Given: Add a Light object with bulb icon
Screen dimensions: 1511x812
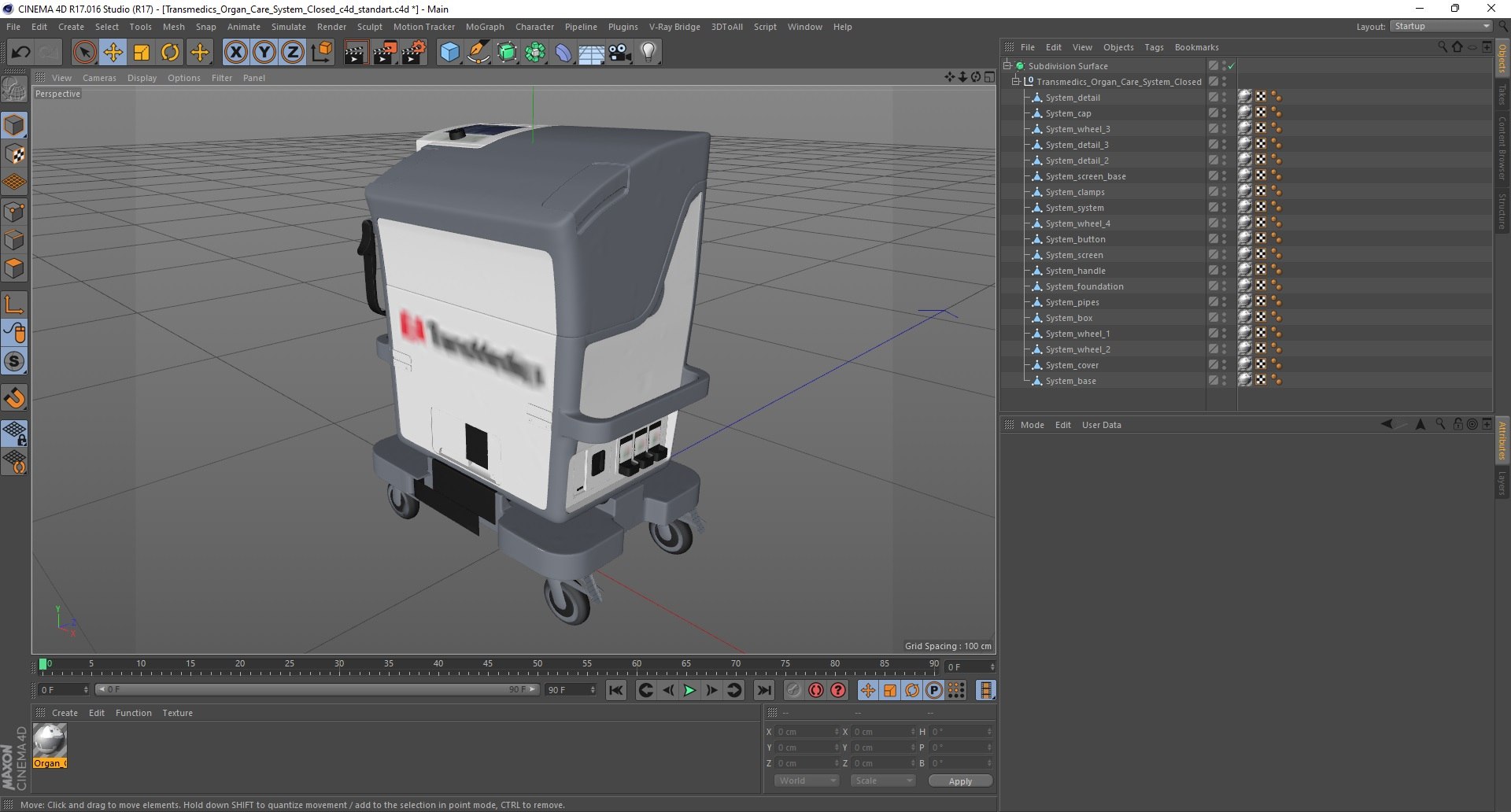Looking at the screenshot, I should tap(648, 53).
